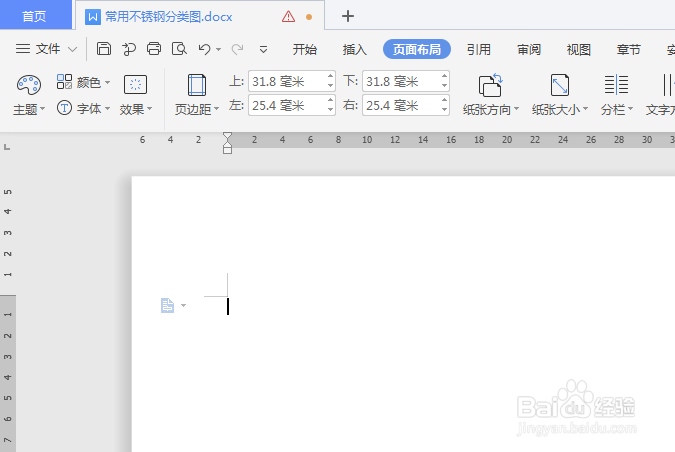Expand the 页边距 dropdown label

pyautogui.click(x=197, y=109)
